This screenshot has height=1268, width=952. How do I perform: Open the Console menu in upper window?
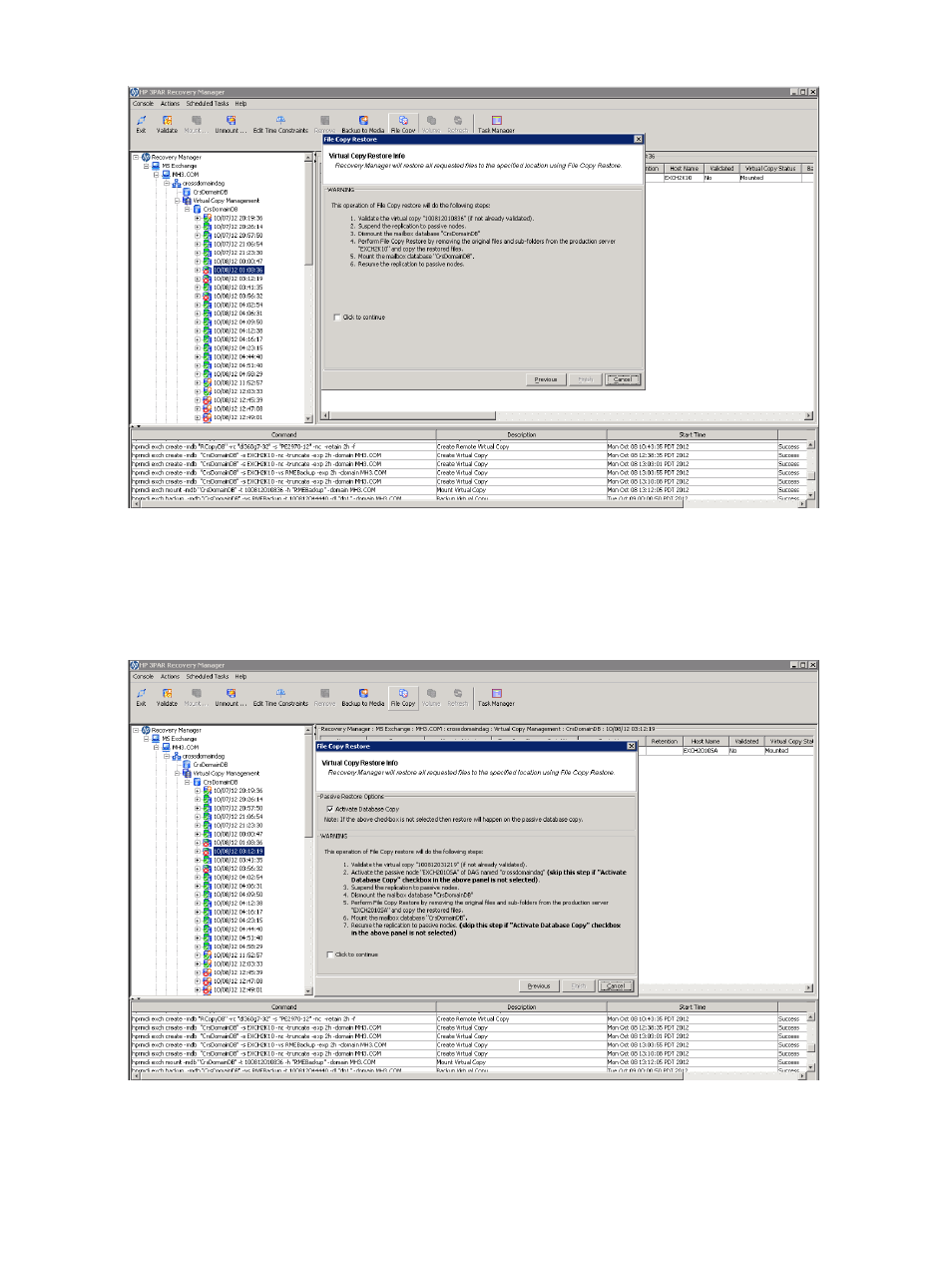(144, 104)
